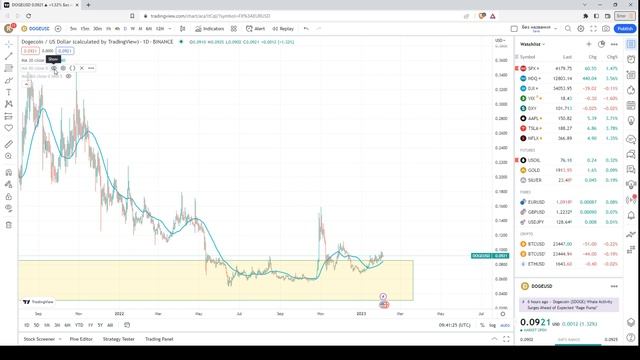Image resolution: width=640 pixels, height=360 pixels.
Task: Toggle magnet mode in left toolbar
Action: click(x=9, y=172)
